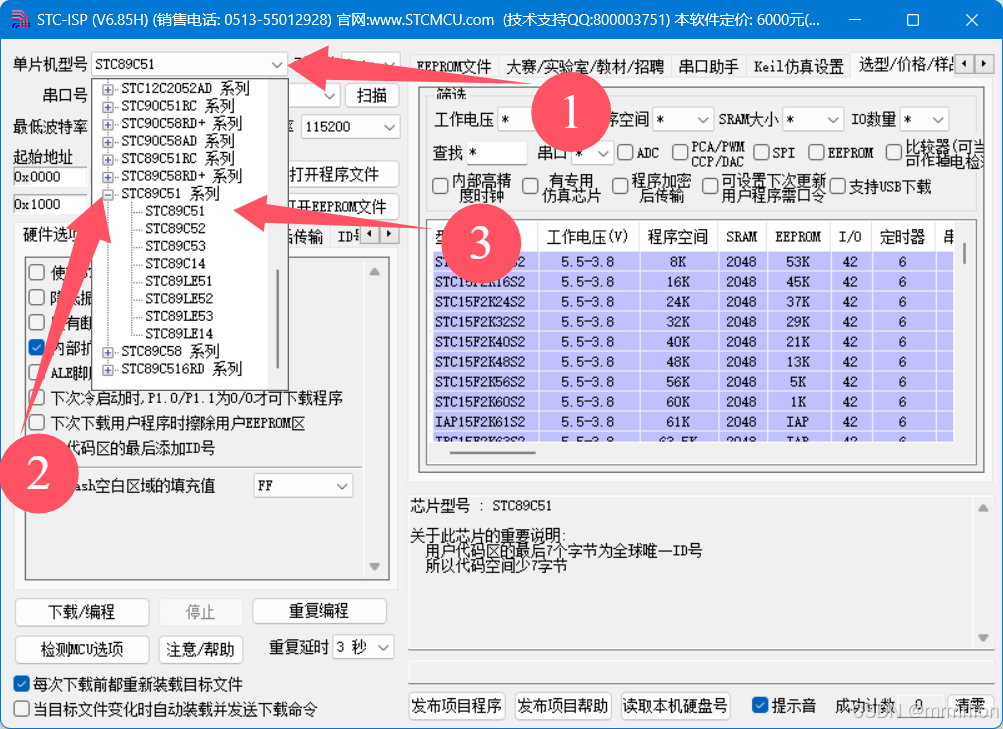Viewport: 1003px width, 729px height.
Task: Expand the STC89C58 系列 tree node
Action: 107,352
